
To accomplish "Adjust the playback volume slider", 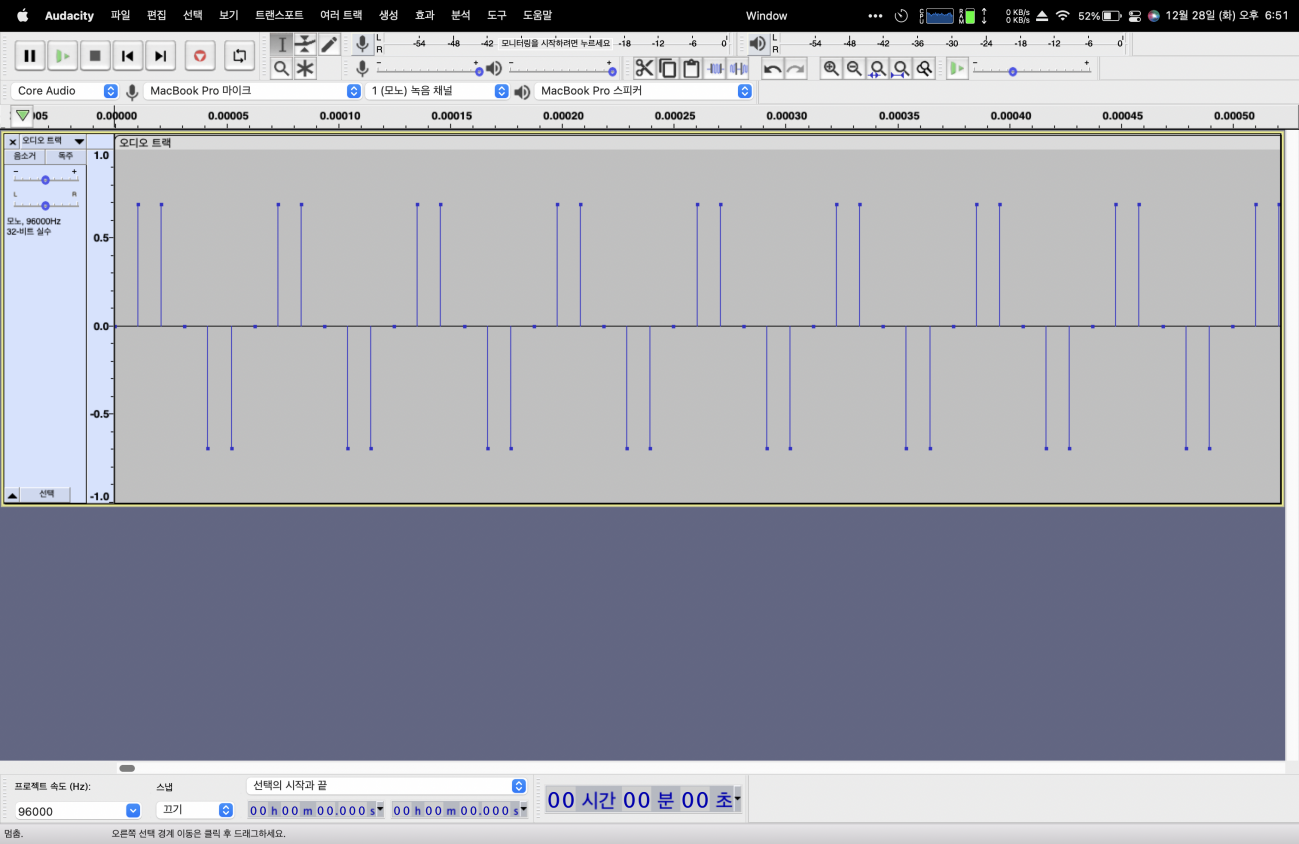I will click(561, 70).
